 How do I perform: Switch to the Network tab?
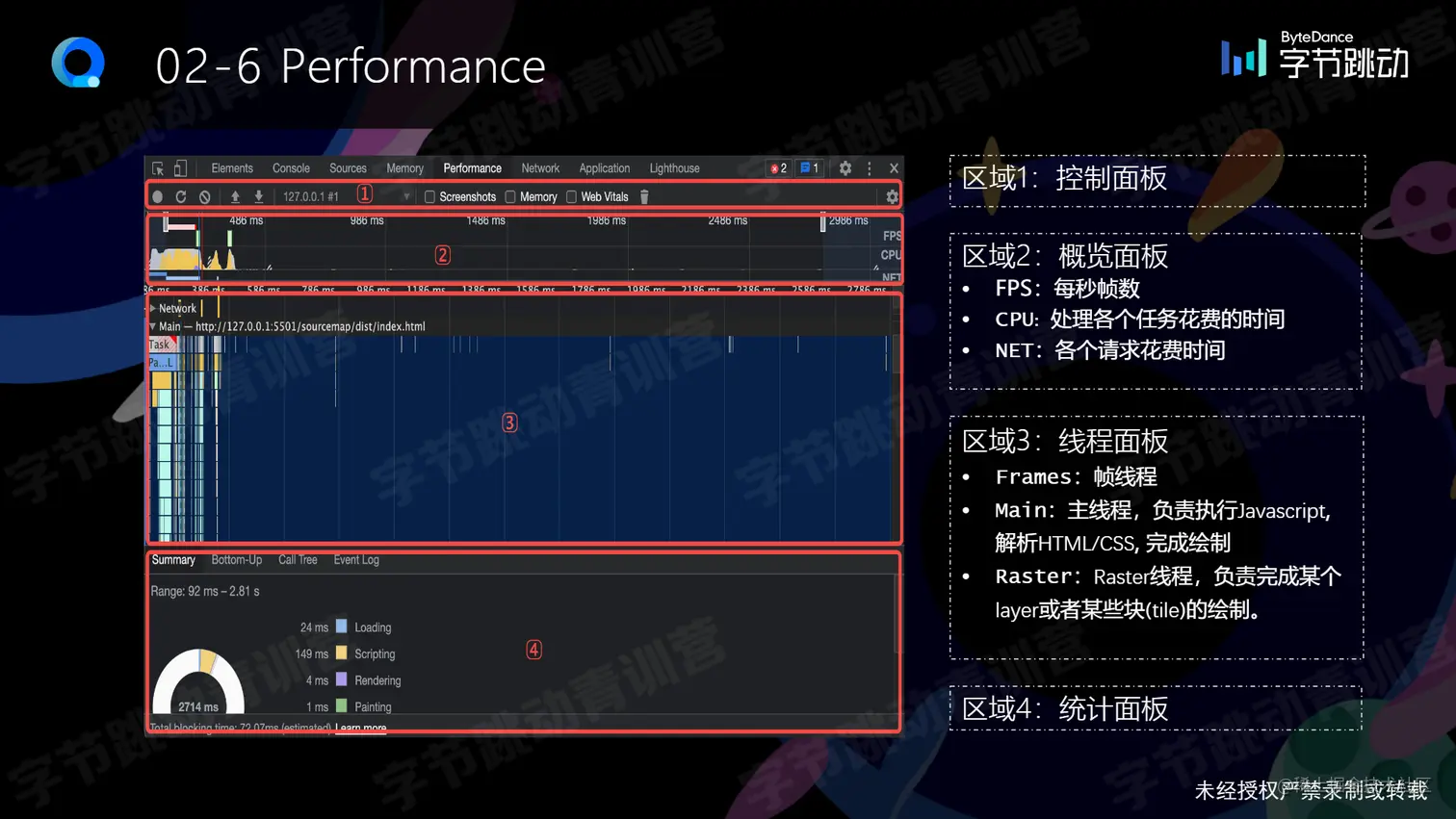coord(540,168)
